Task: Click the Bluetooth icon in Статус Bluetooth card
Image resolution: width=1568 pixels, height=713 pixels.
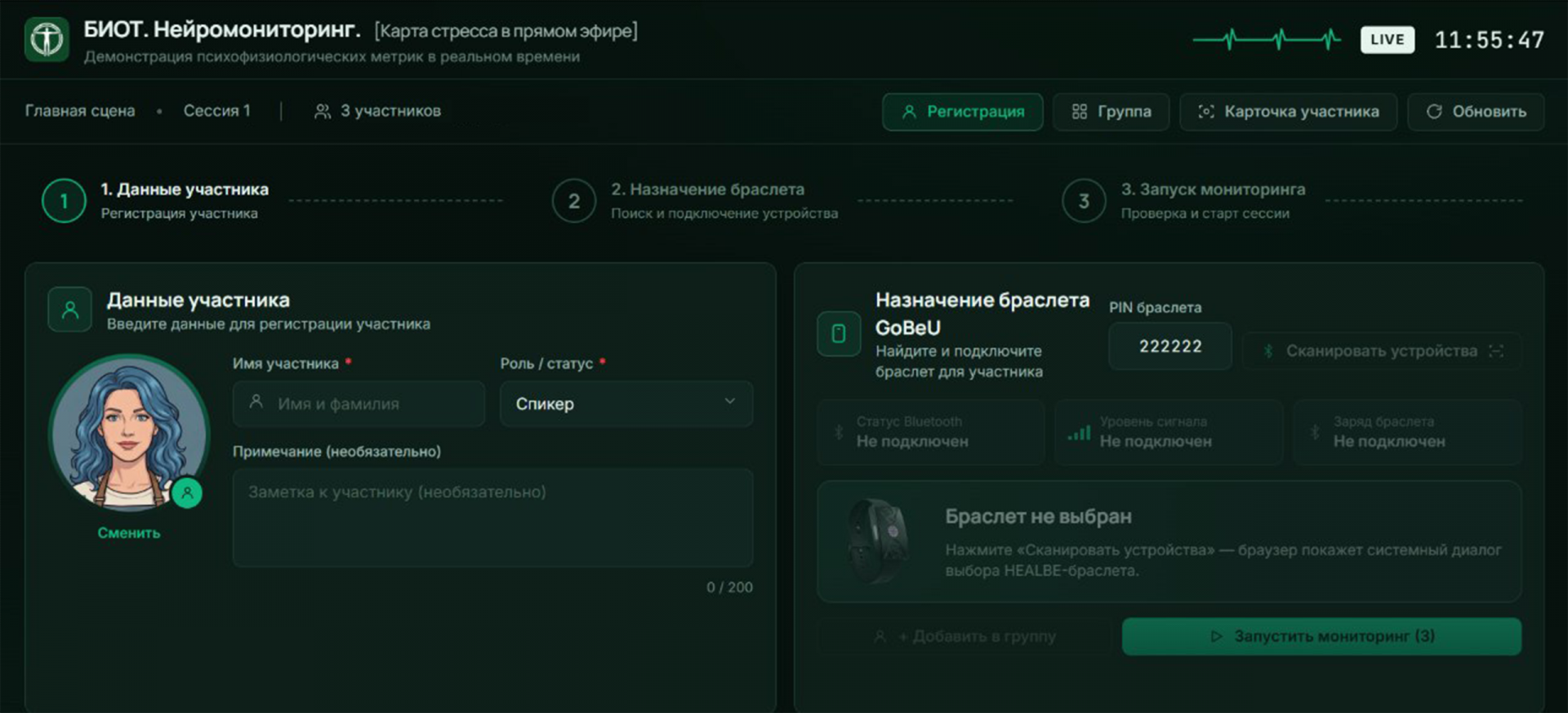Action: coord(839,432)
